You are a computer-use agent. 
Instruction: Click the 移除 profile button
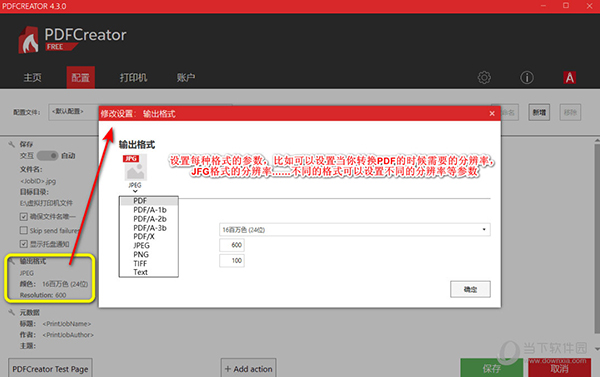tap(570, 112)
